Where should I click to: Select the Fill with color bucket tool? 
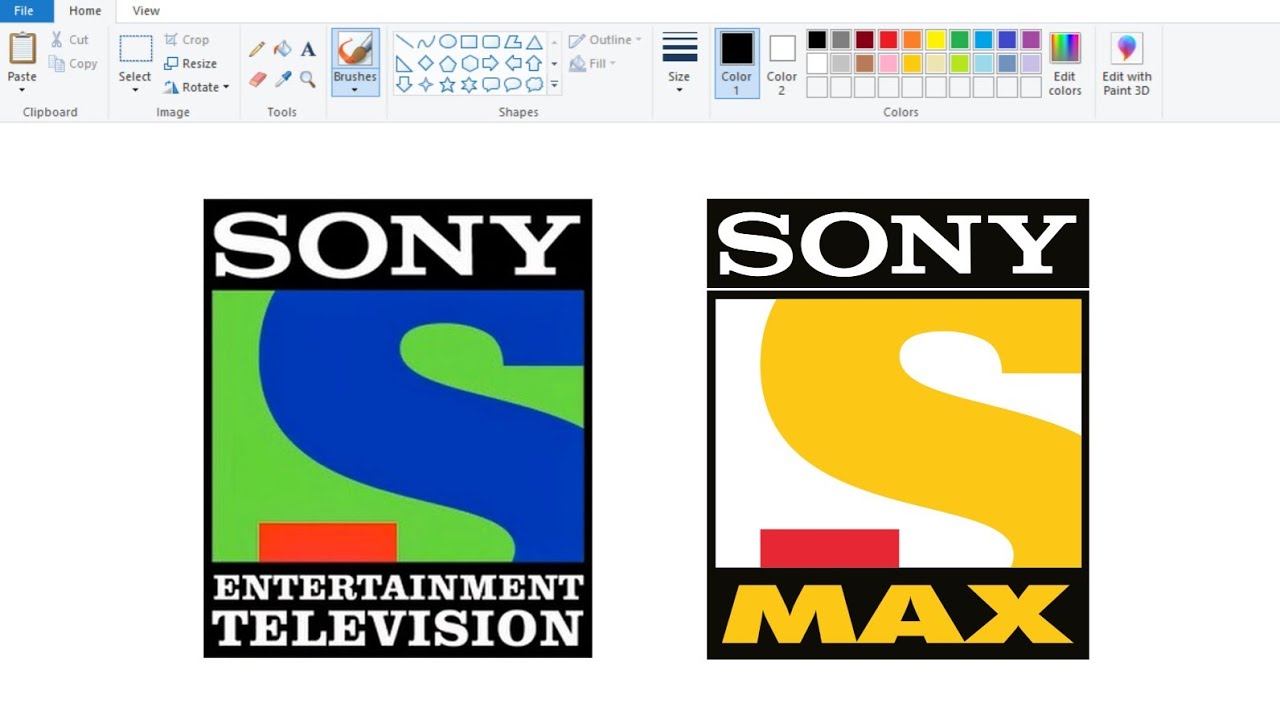[283, 49]
